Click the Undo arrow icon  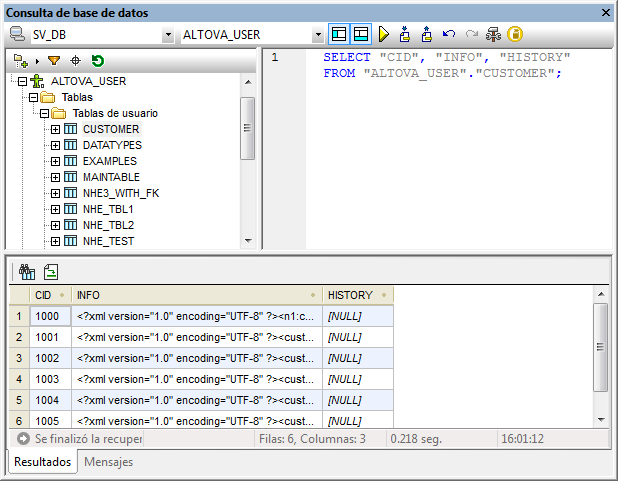449,34
